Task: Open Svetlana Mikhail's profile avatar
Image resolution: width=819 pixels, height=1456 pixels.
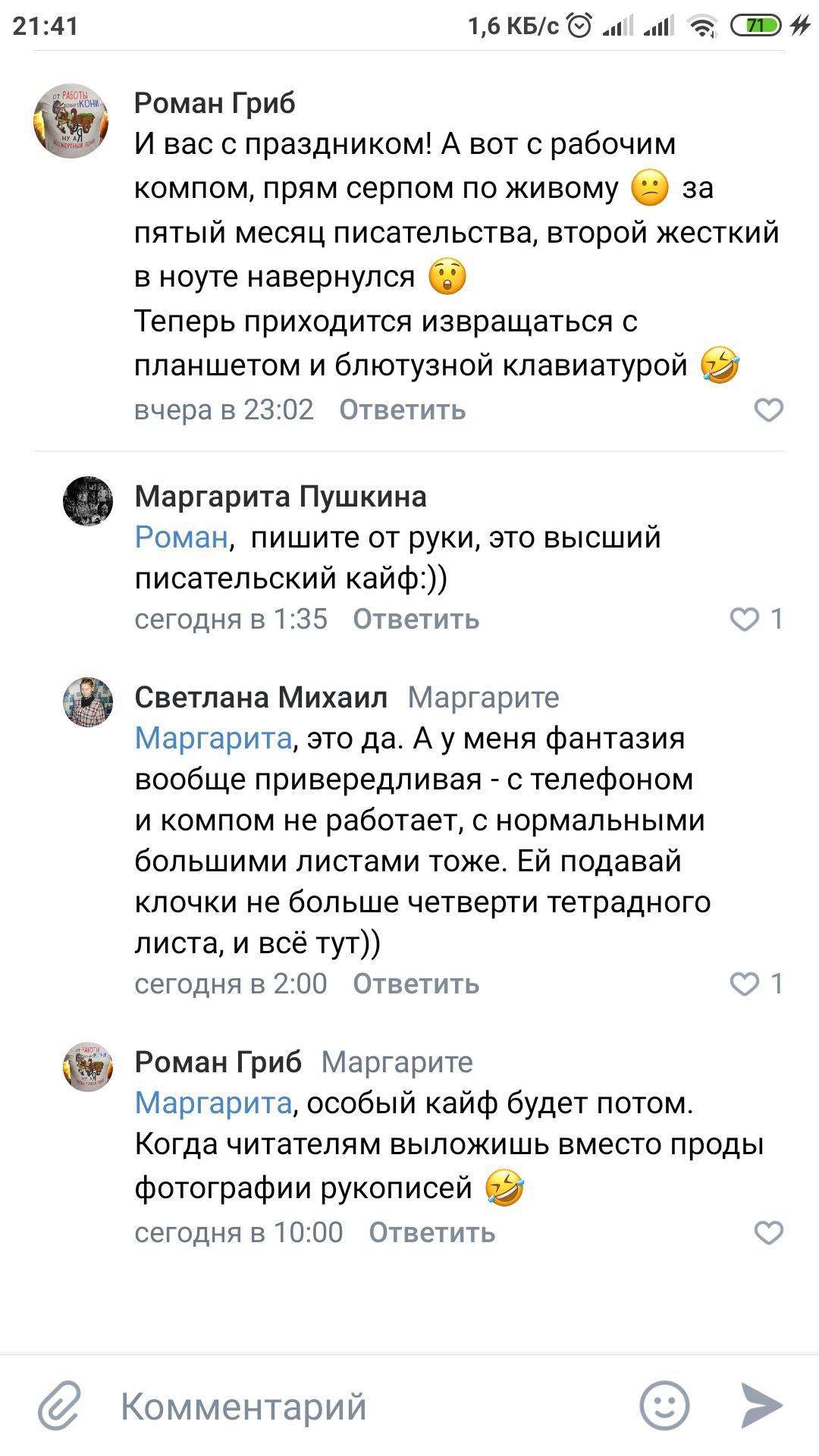Action: click(x=88, y=701)
